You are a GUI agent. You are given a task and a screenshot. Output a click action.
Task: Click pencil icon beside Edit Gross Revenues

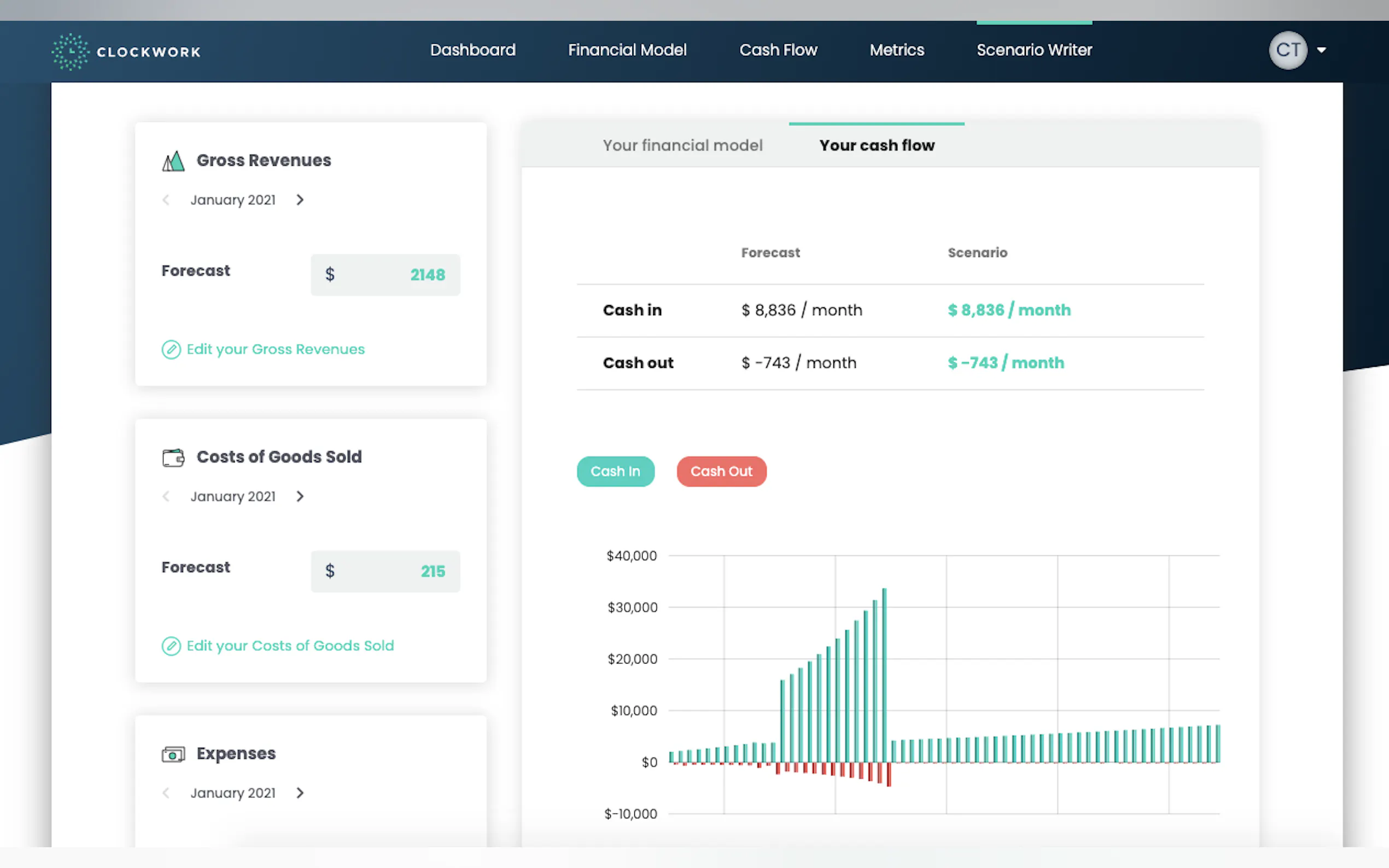171,350
